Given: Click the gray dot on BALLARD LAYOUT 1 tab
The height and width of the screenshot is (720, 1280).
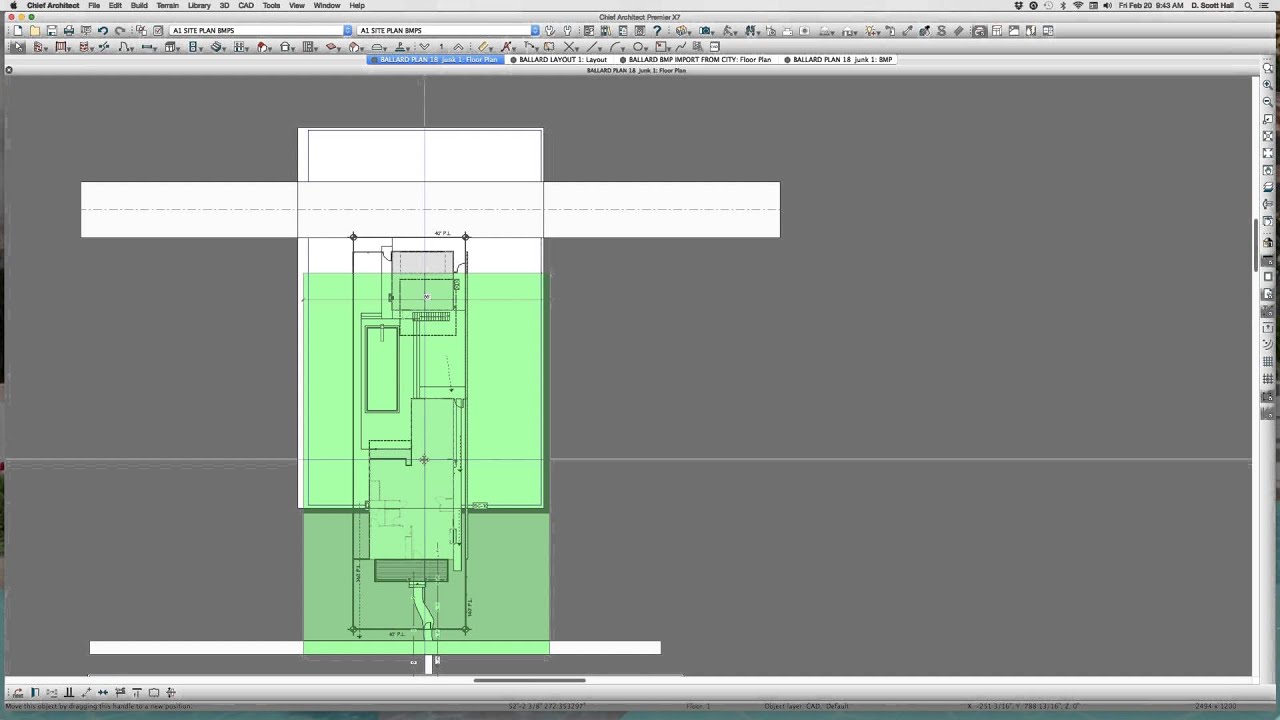Looking at the screenshot, I should point(514,60).
